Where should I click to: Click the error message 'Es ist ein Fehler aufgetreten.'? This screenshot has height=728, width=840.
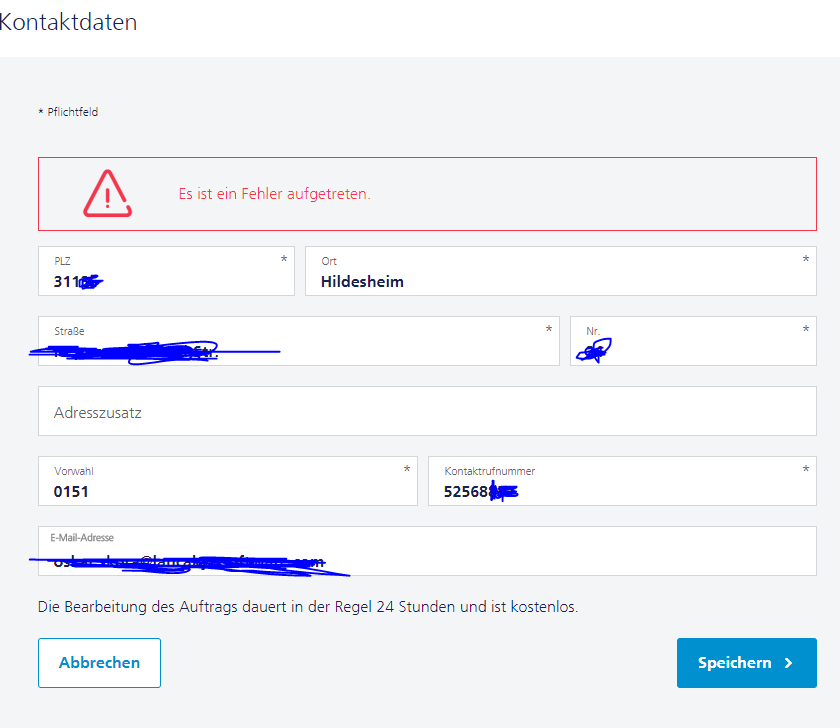tap(274, 194)
